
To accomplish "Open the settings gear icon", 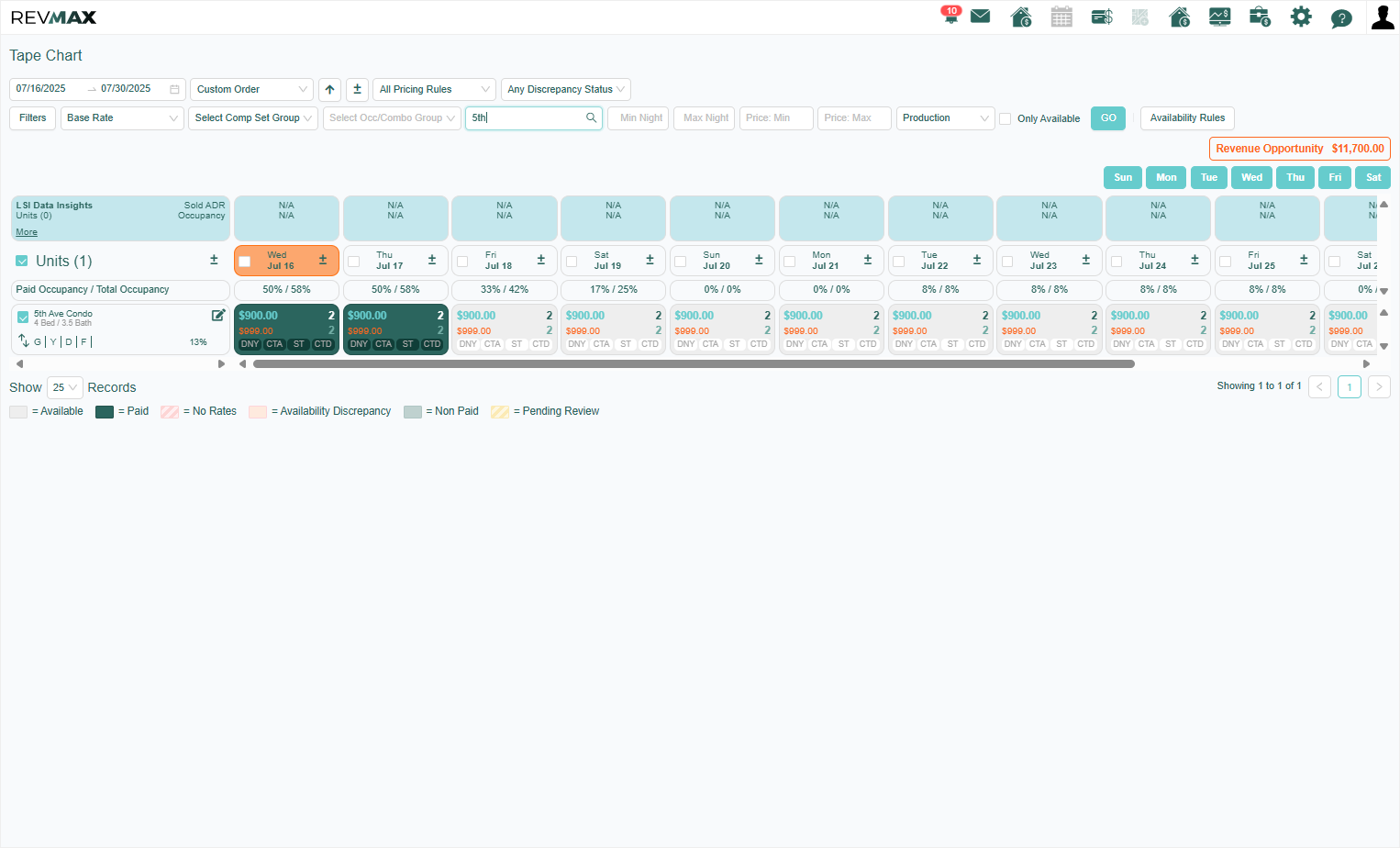I will click(x=1301, y=17).
